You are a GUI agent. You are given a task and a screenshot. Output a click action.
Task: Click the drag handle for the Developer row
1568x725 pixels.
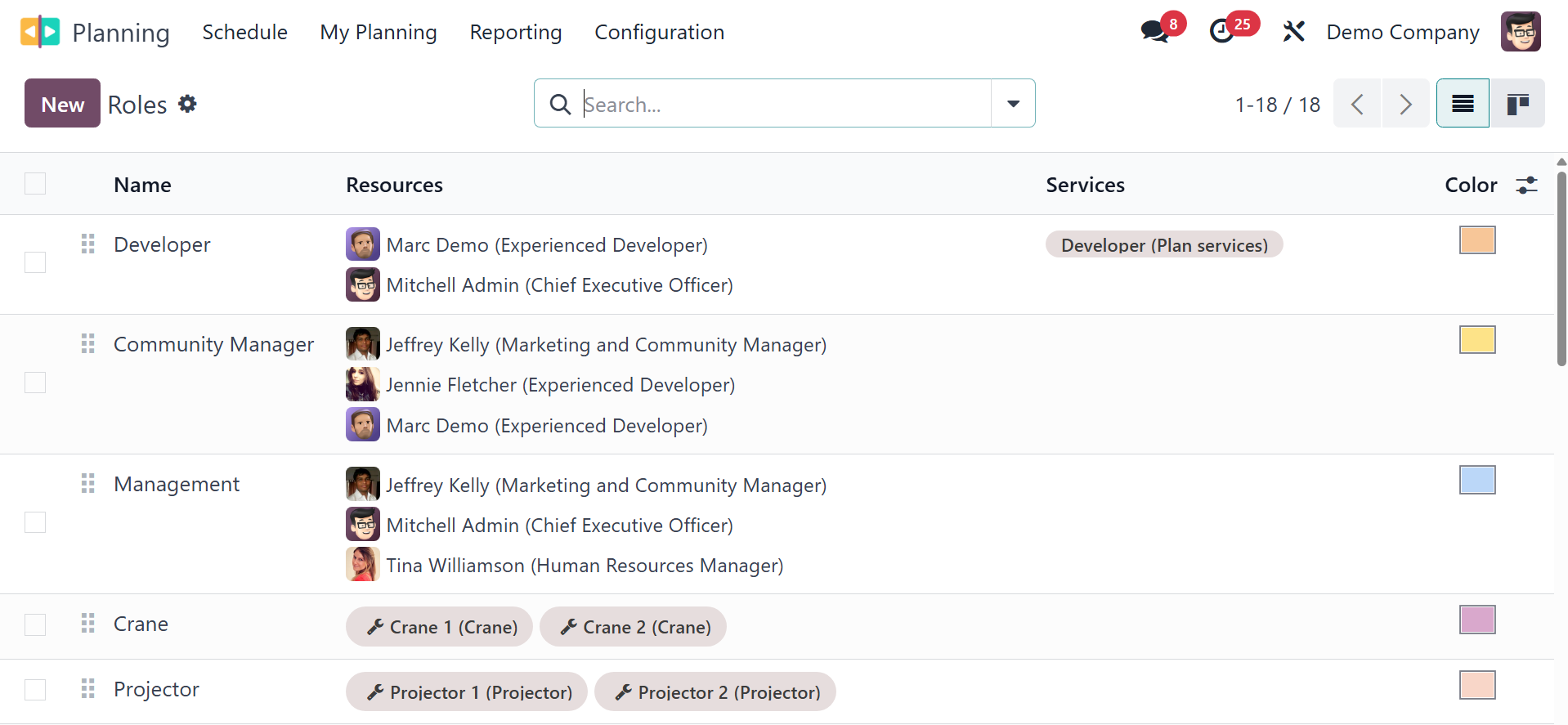pos(88,244)
